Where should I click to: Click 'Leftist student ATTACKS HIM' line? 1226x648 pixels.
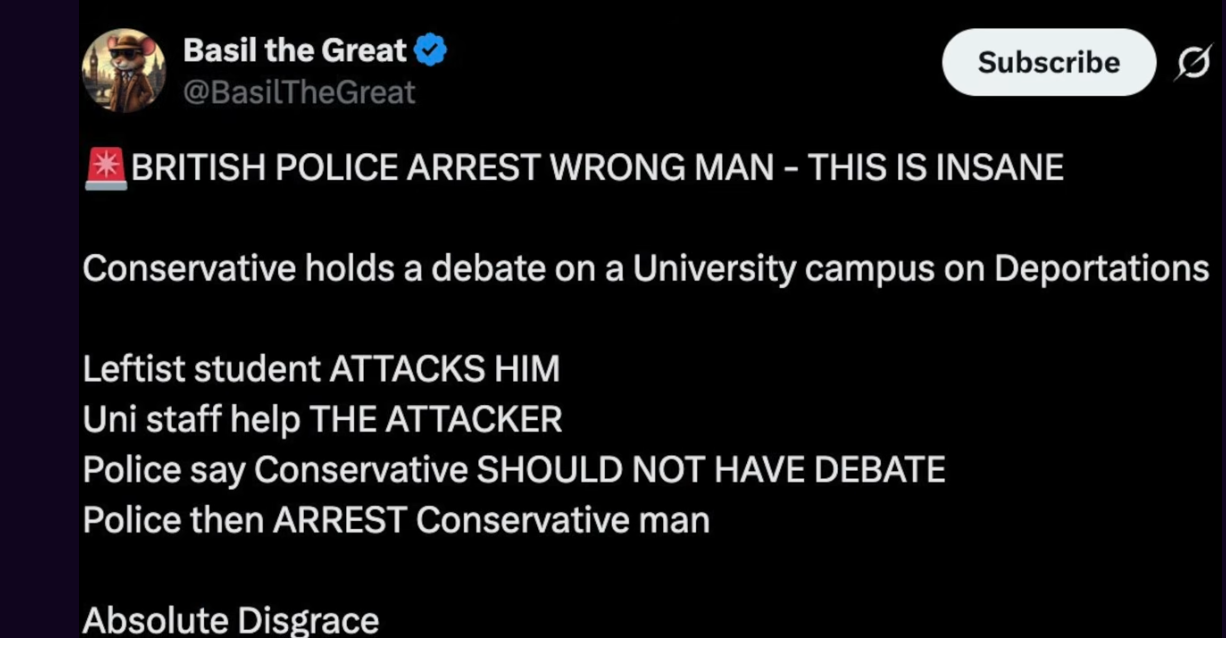pos(322,369)
